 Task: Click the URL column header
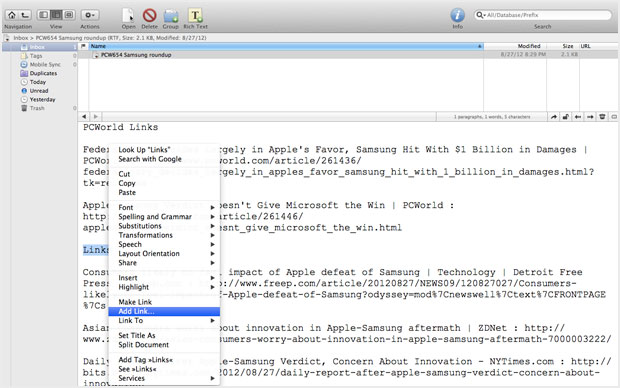pos(599,46)
